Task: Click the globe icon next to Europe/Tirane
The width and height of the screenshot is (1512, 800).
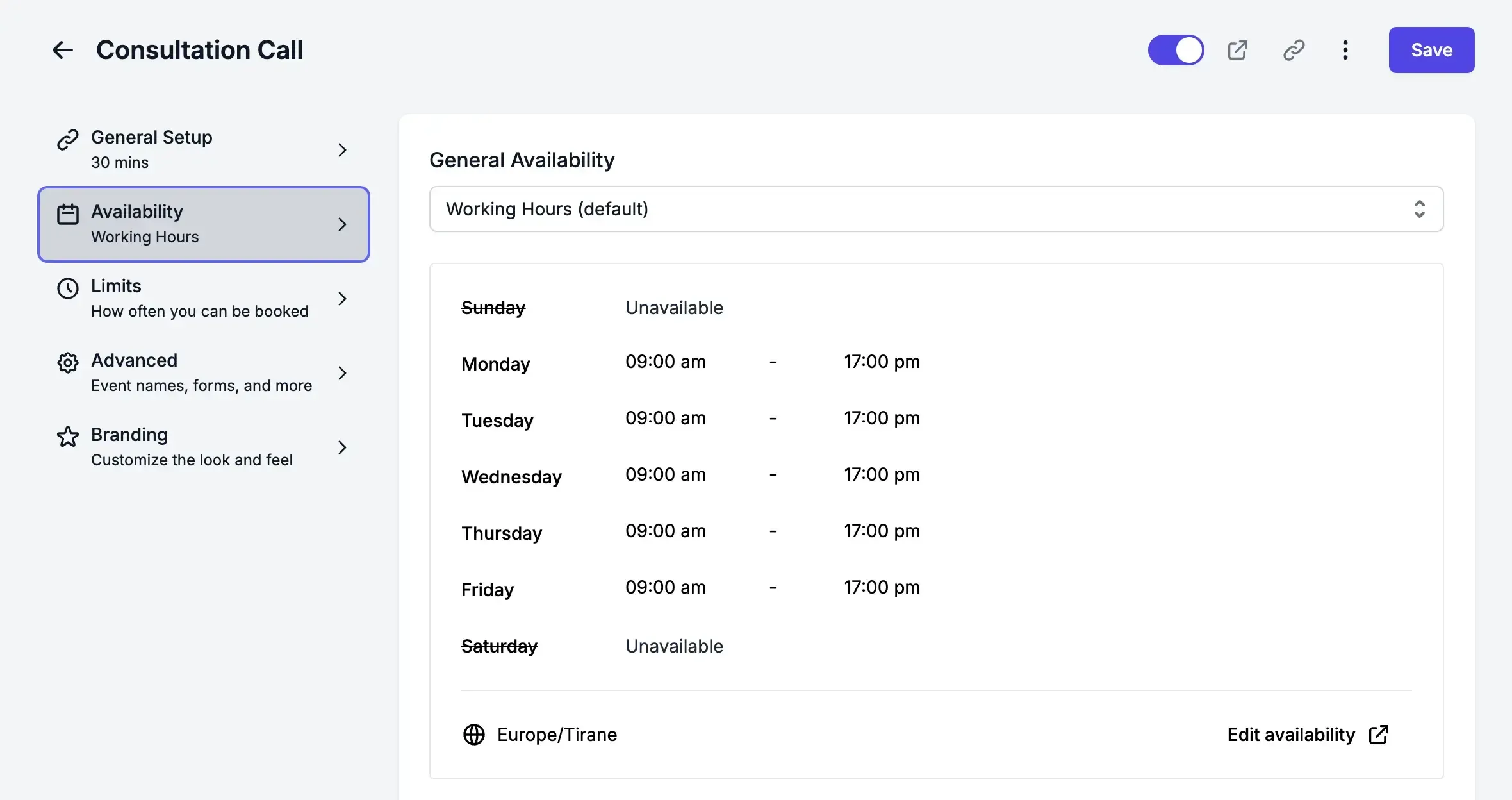Action: (x=474, y=734)
